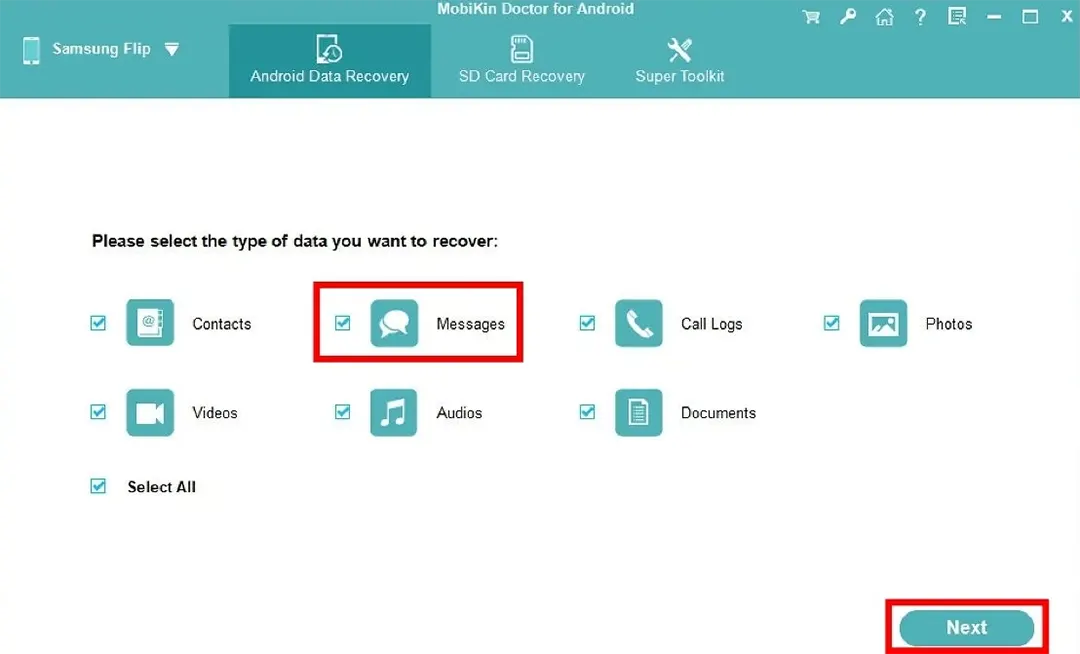
Task: Uncheck the Messages checkbox
Action: pyautogui.click(x=343, y=323)
